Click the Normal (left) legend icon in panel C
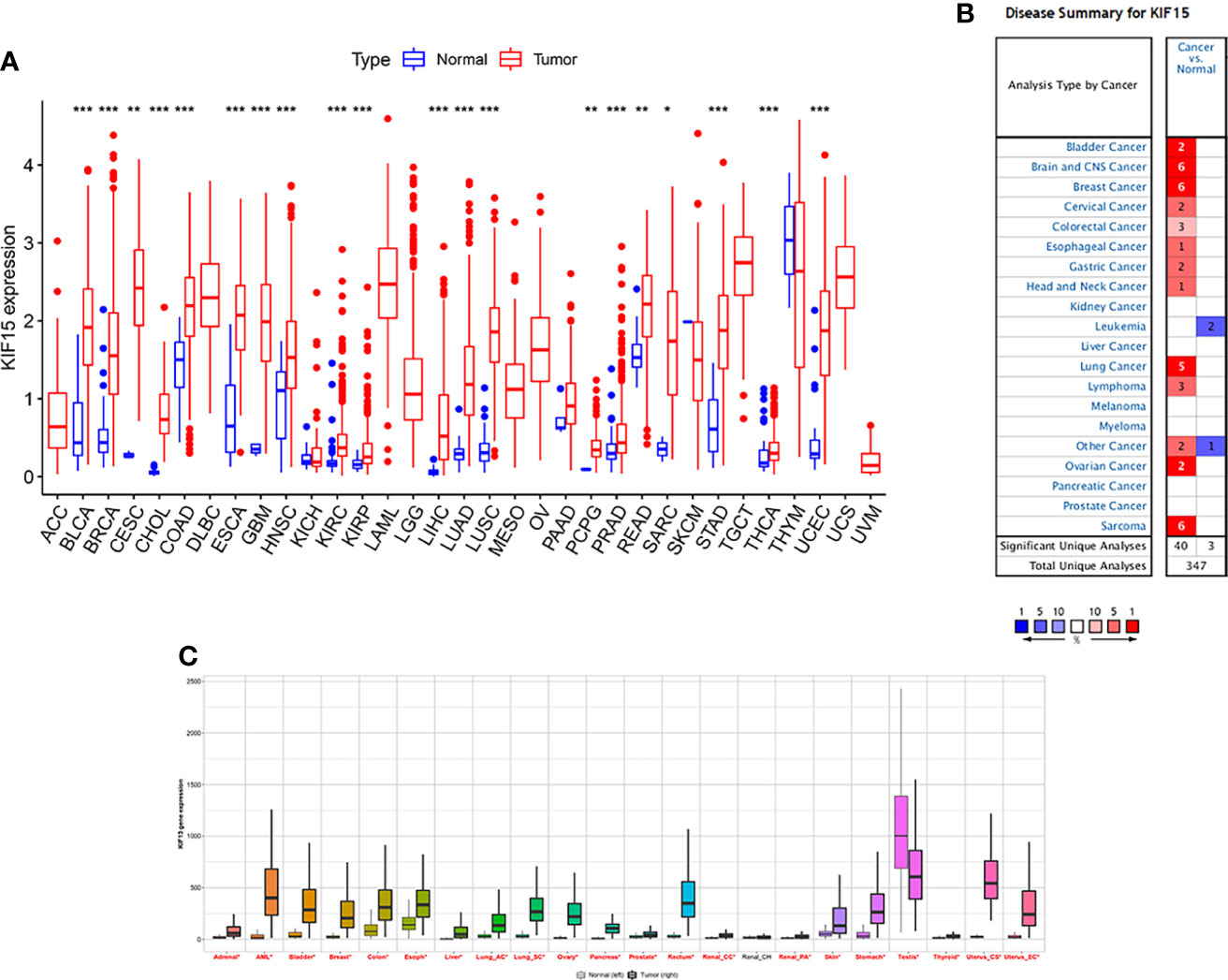The height and width of the screenshot is (980, 1228). [x=581, y=974]
